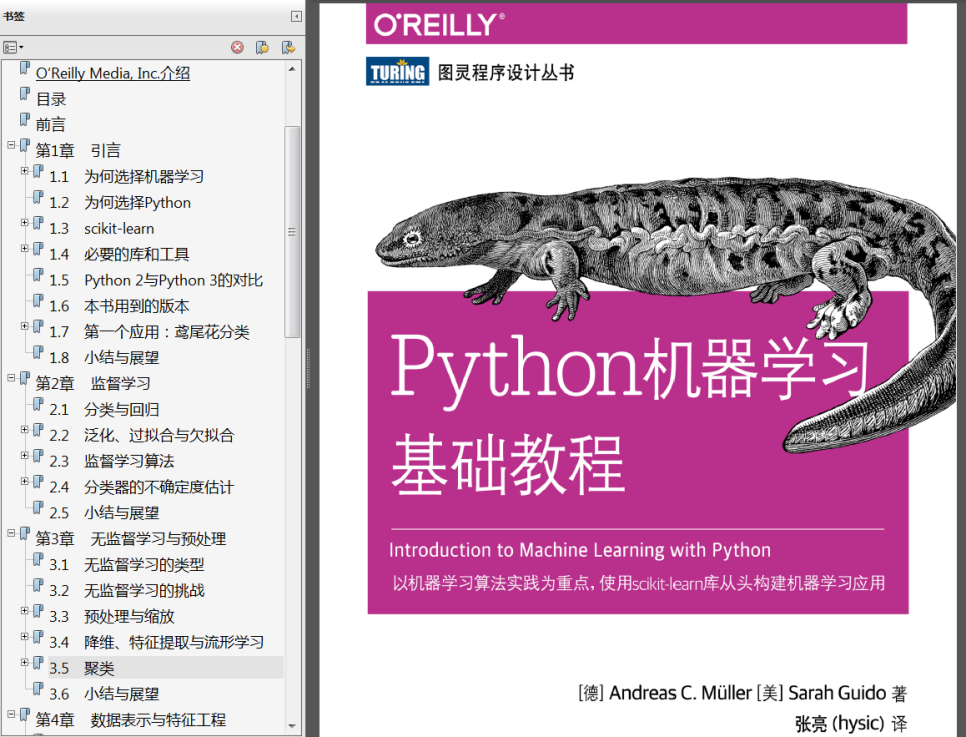This screenshot has height=737, width=966.
Task: Expand section 1.7 第一个应用：鸢尾花分类
Action: pyautogui.click(x=25, y=327)
